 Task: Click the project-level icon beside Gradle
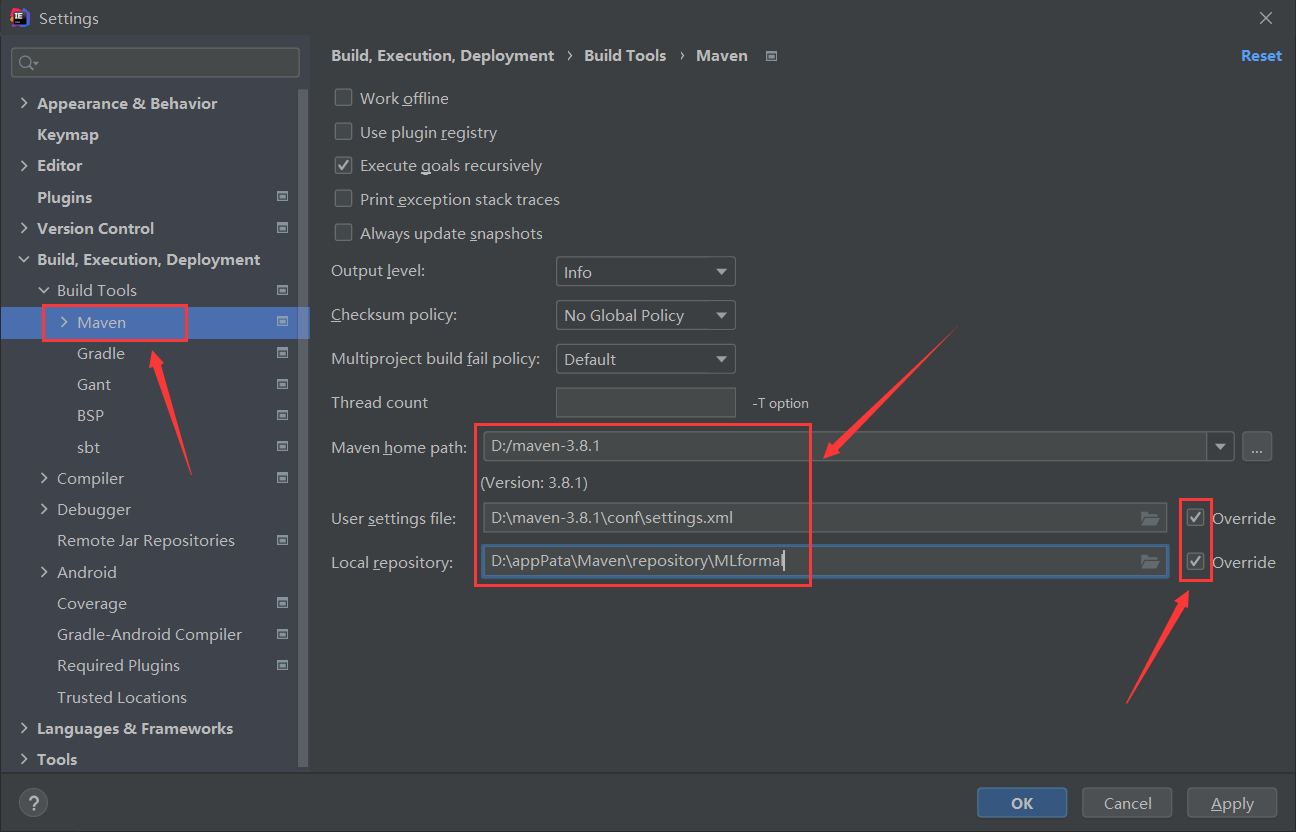(282, 353)
